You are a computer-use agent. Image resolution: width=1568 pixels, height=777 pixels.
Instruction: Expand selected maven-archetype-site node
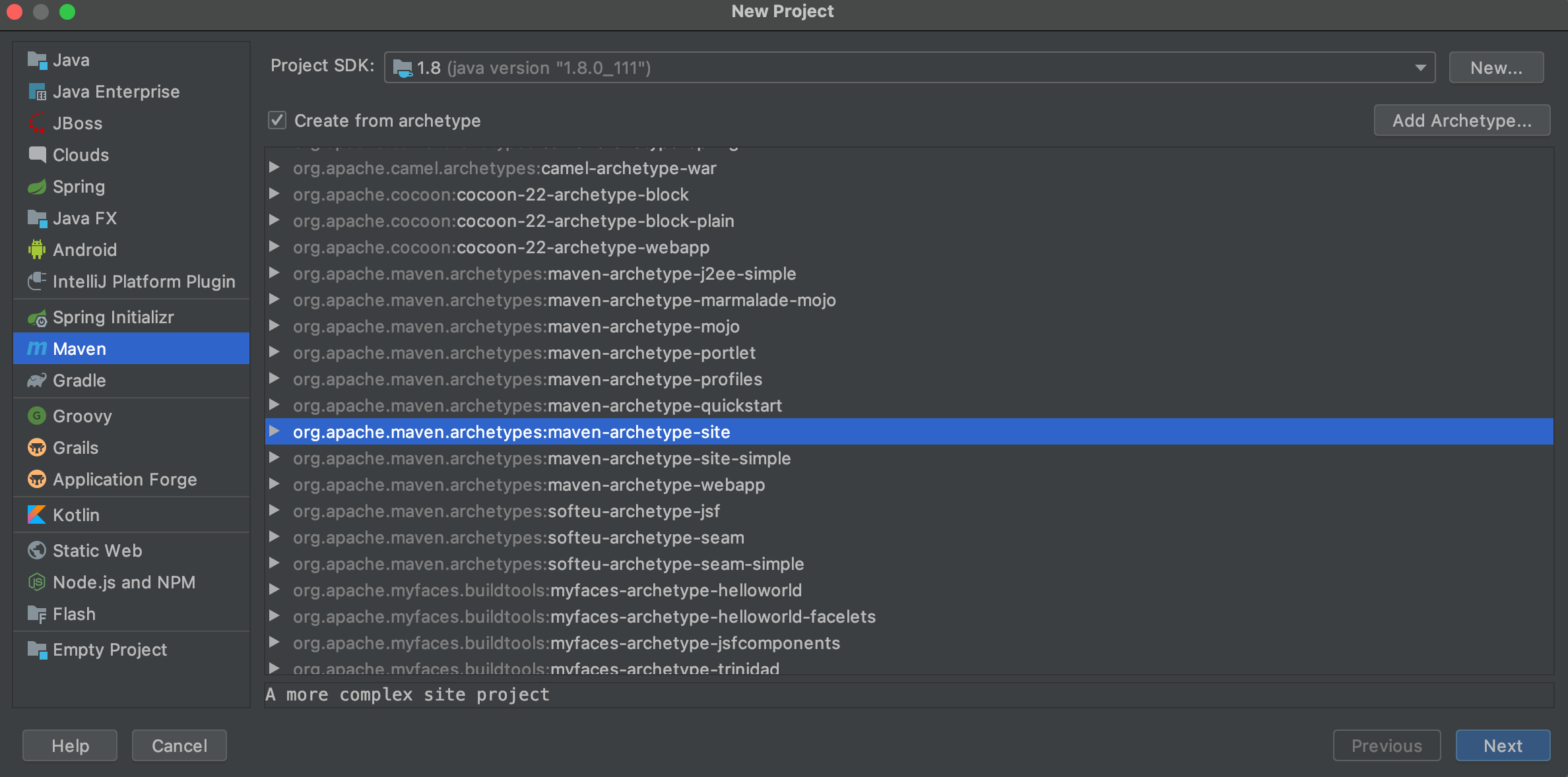click(275, 432)
